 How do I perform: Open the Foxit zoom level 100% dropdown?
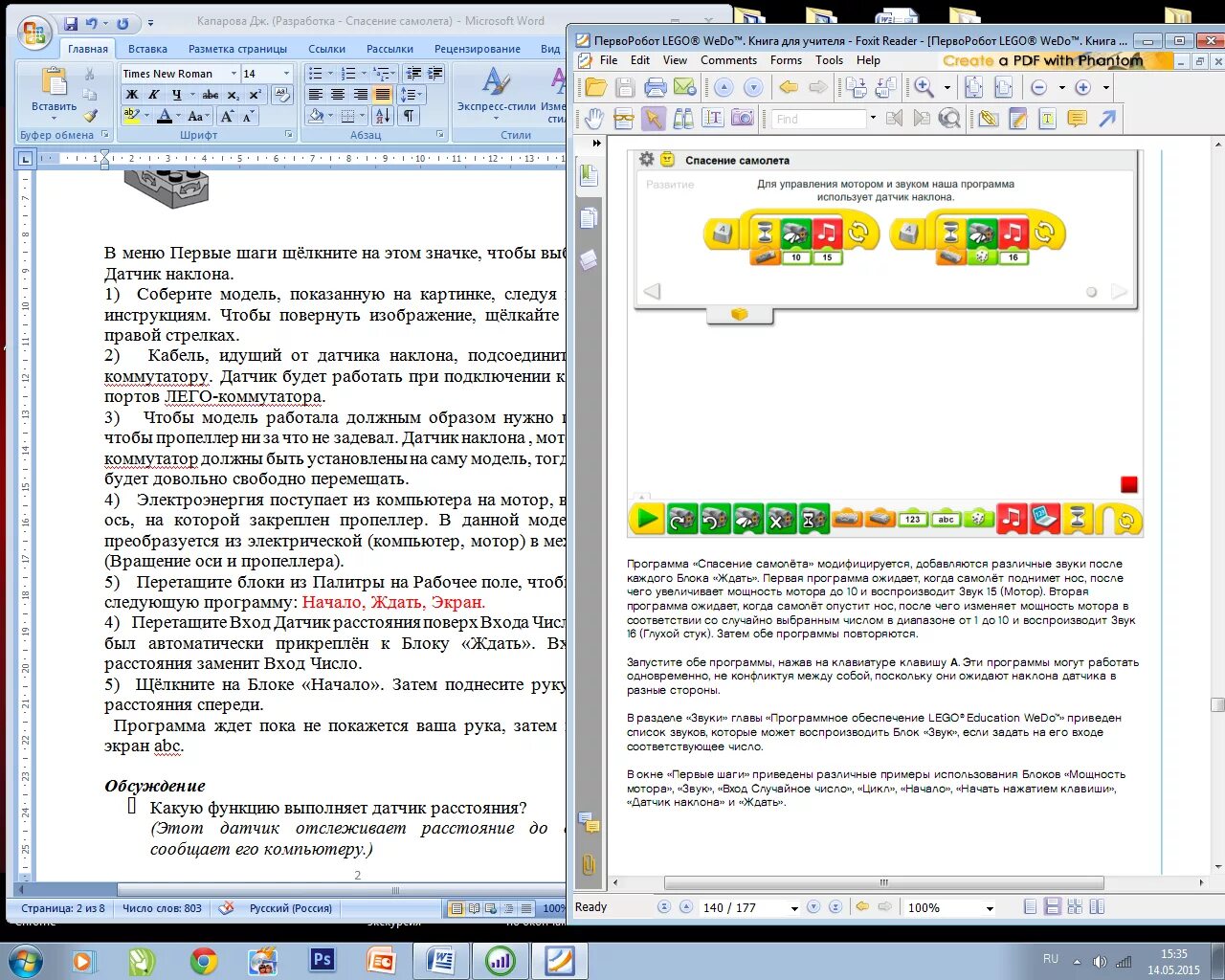(990, 908)
